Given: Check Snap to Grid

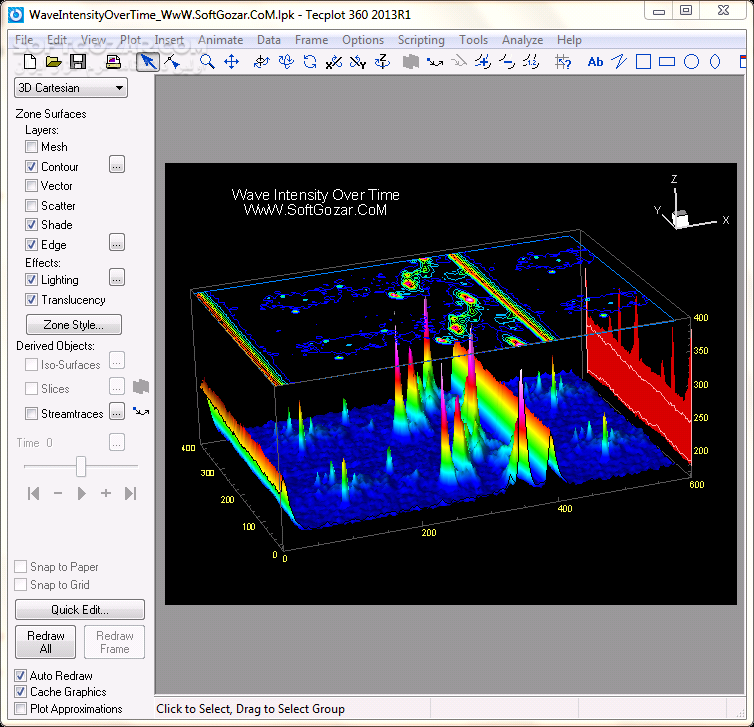Looking at the screenshot, I should (21, 585).
